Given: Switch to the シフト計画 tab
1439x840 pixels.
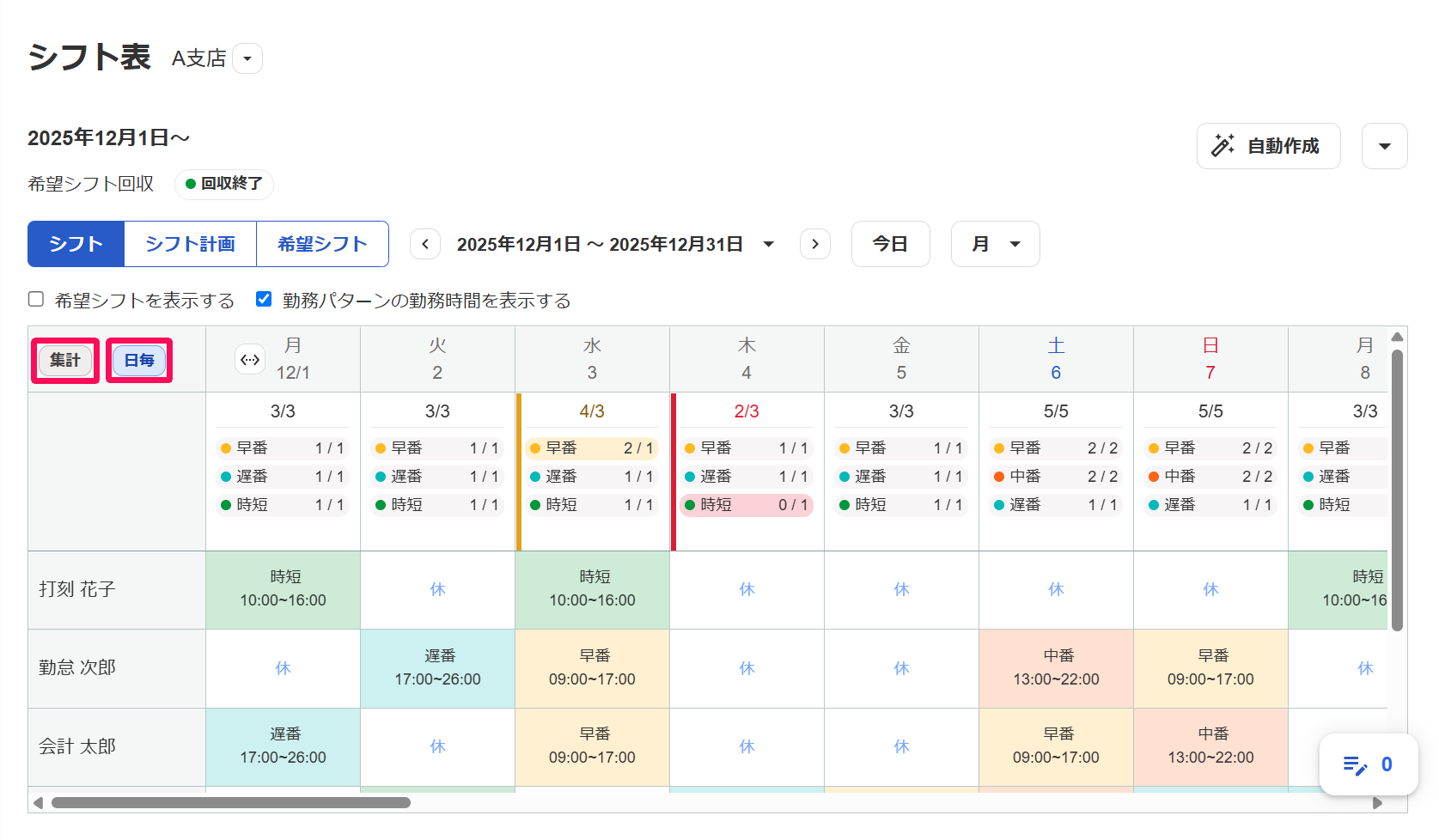Looking at the screenshot, I should [191, 244].
